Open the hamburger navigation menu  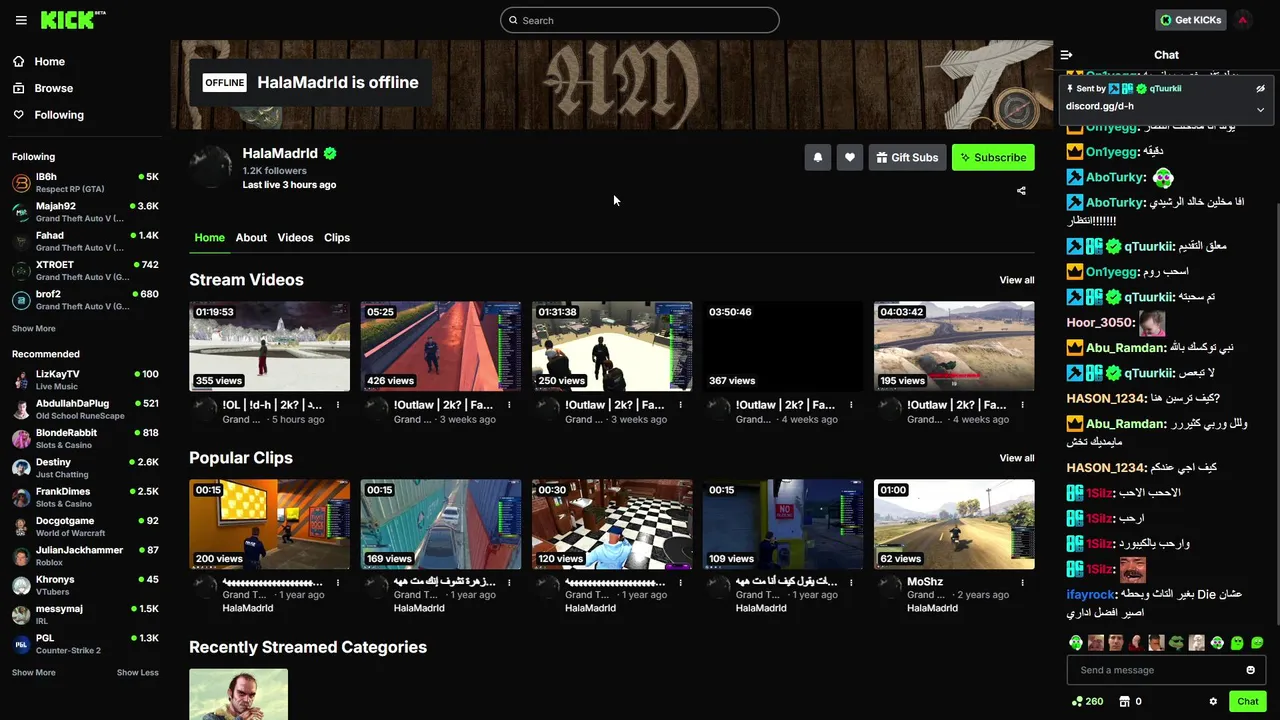tap(21, 20)
